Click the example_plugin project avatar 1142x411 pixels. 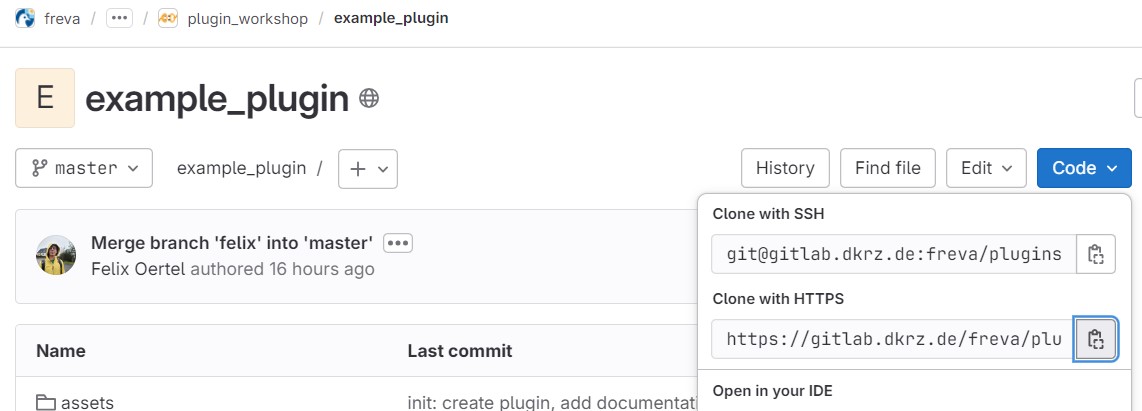click(x=45, y=98)
